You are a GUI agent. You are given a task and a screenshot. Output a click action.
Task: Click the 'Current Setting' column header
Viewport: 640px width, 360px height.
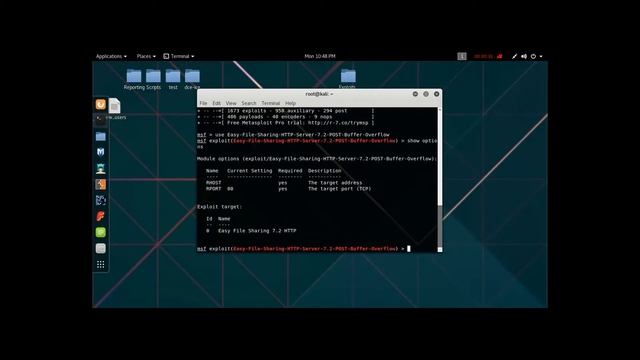249,171
